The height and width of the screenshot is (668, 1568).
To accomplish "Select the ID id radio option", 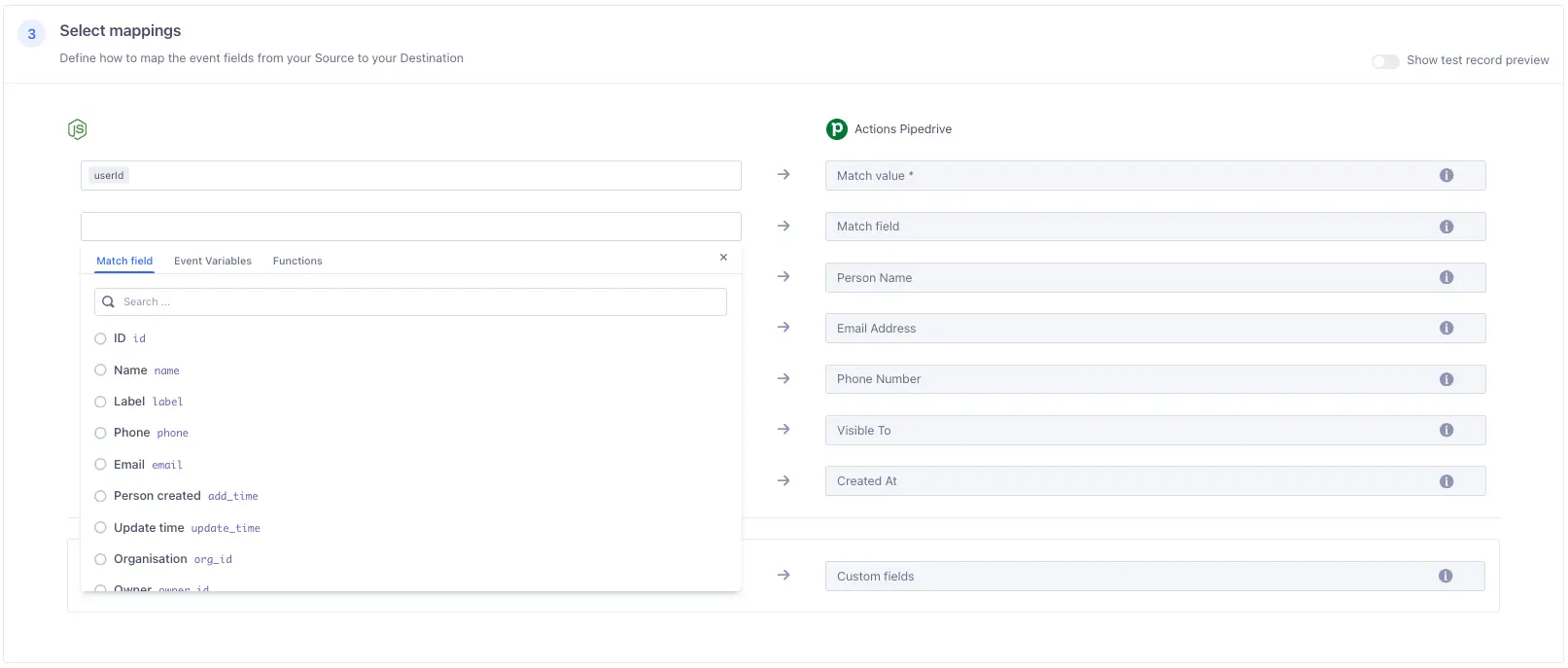I will tap(100, 338).
